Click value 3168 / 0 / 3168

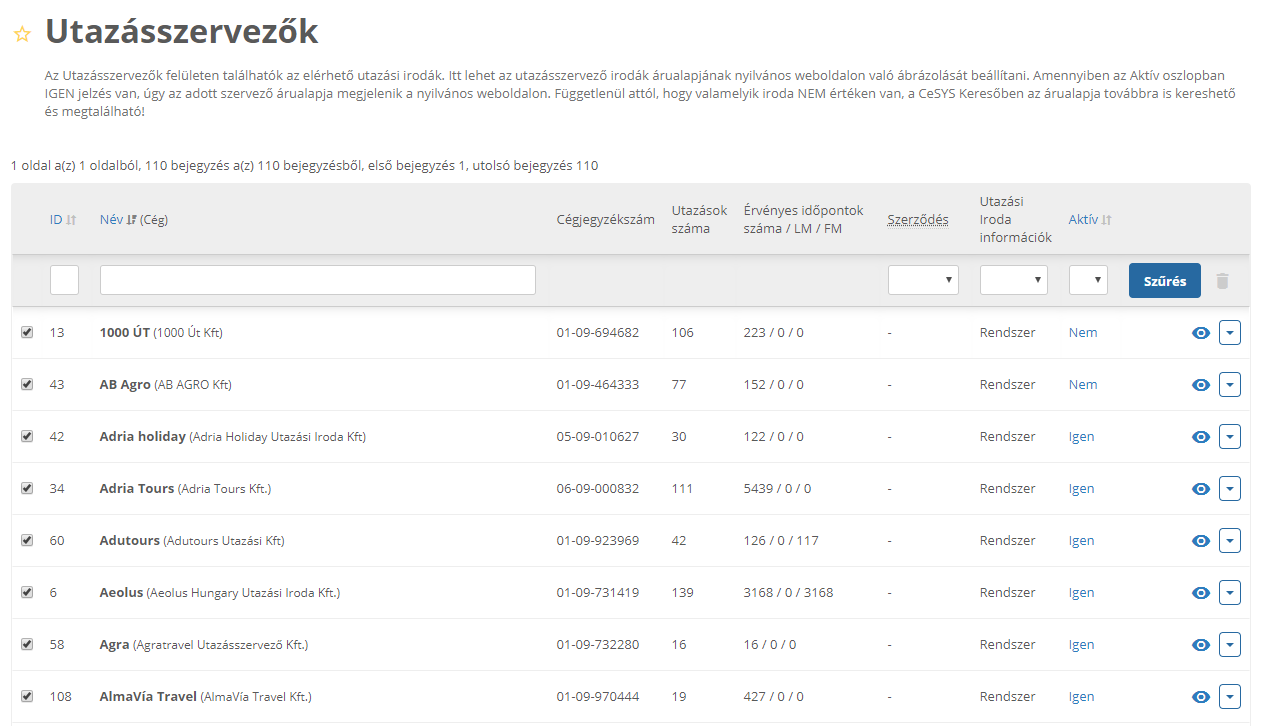[x=788, y=593]
